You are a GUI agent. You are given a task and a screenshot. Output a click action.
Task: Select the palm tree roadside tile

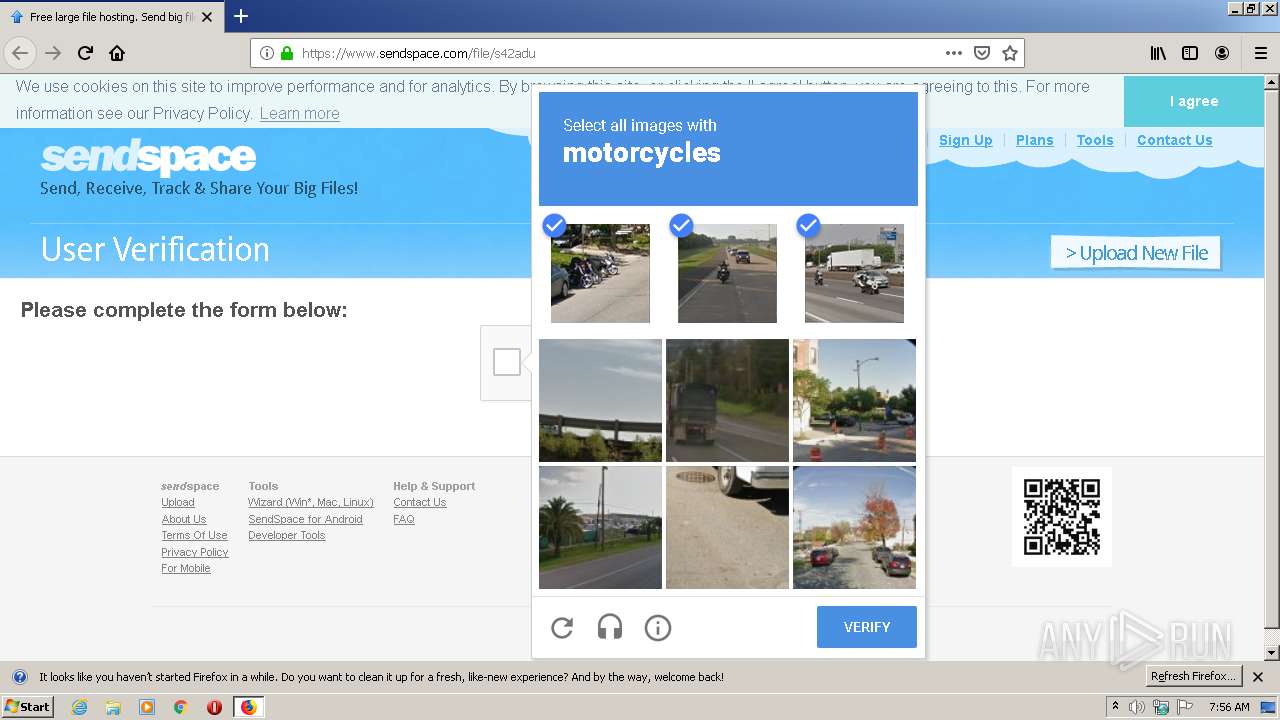click(600, 527)
